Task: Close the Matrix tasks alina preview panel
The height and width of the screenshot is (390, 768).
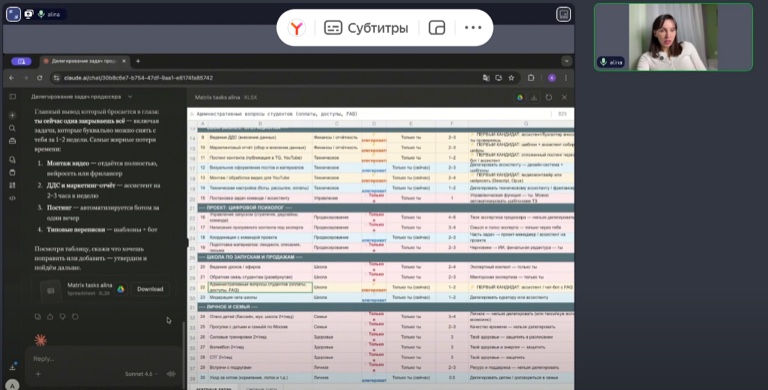Action: [x=564, y=98]
